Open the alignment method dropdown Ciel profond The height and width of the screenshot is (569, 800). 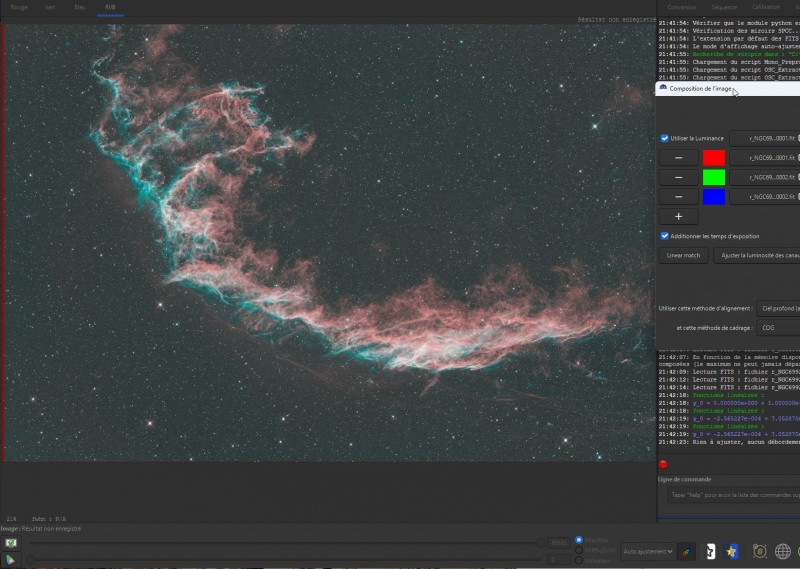click(x=778, y=308)
